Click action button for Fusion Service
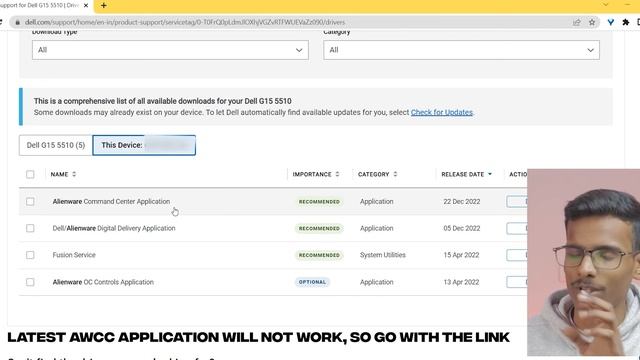Image resolution: width=640 pixels, height=360 pixels. (x=517, y=255)
